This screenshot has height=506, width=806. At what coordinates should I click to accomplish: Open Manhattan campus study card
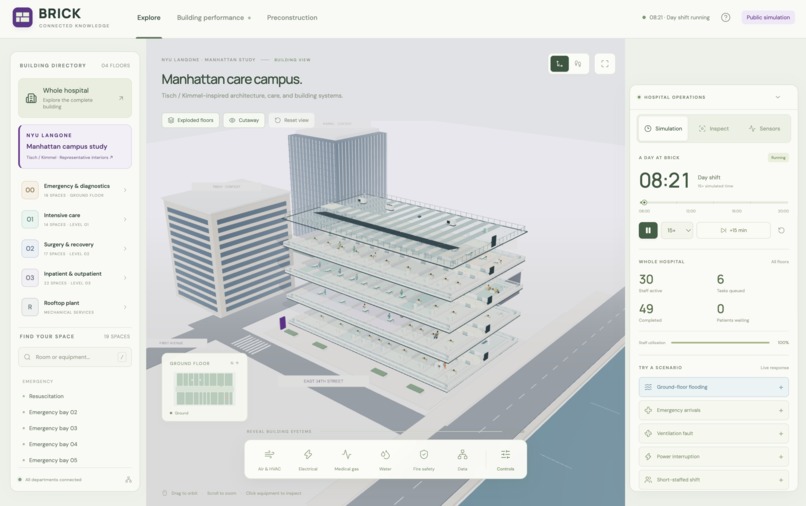coord(75,147)
